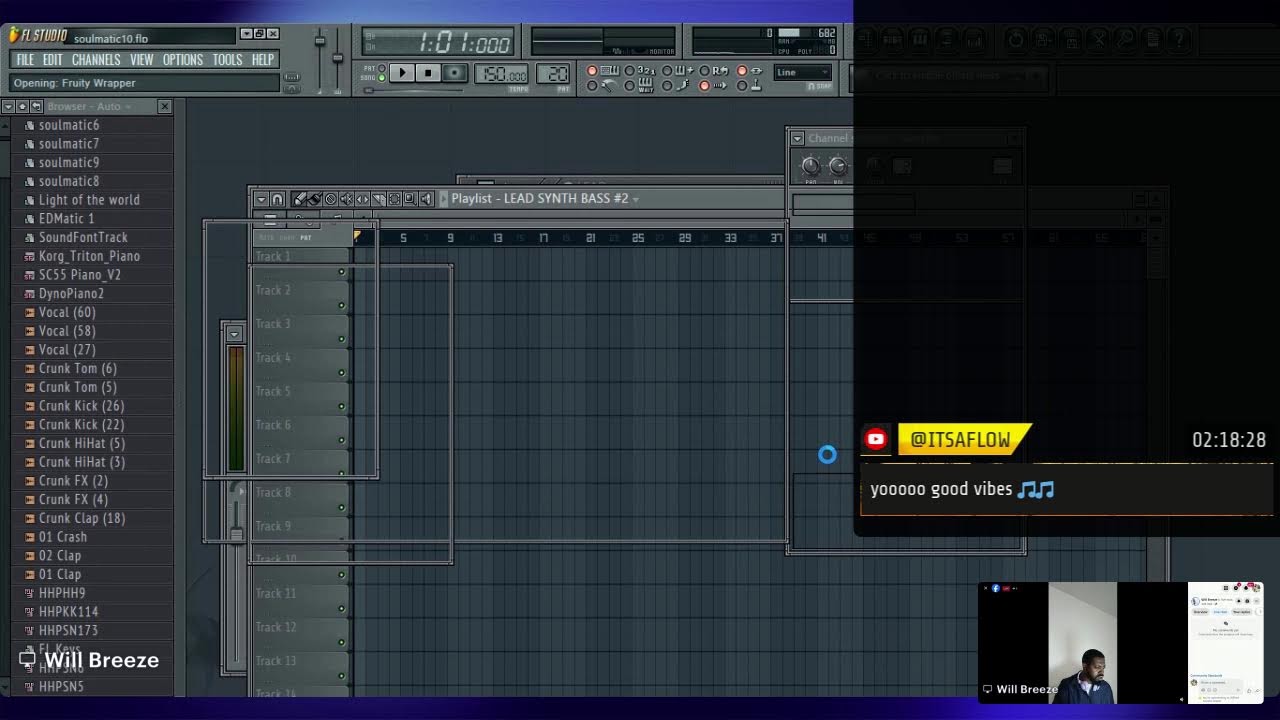Click the Track 4 label in Playlist
The height and width of the screenshot is (720, 1280).
(x=273, y=358)
